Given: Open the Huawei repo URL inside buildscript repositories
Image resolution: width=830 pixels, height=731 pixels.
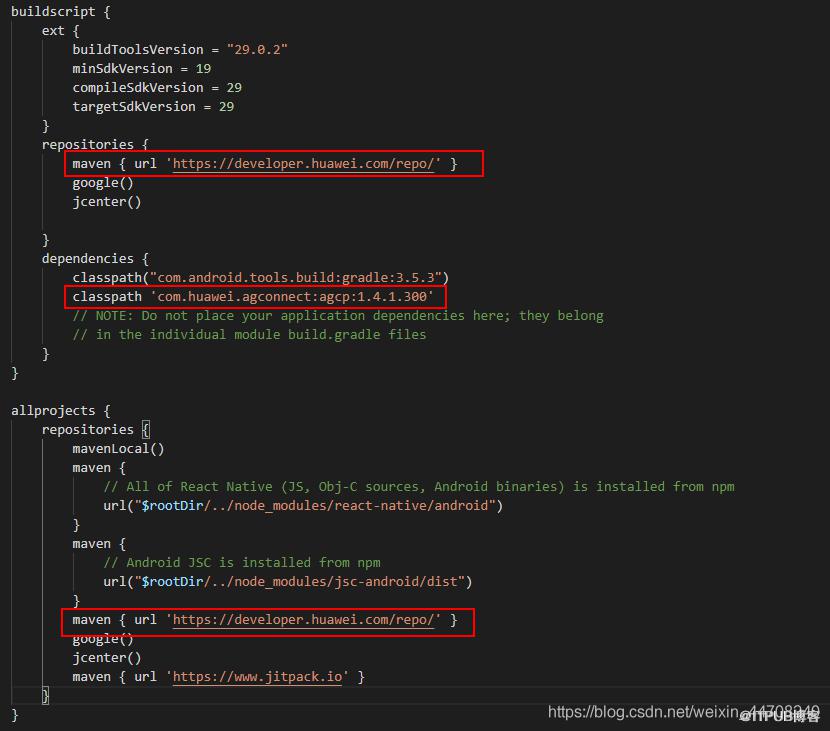Looking at the screenshot, I should tap(303, 164).
